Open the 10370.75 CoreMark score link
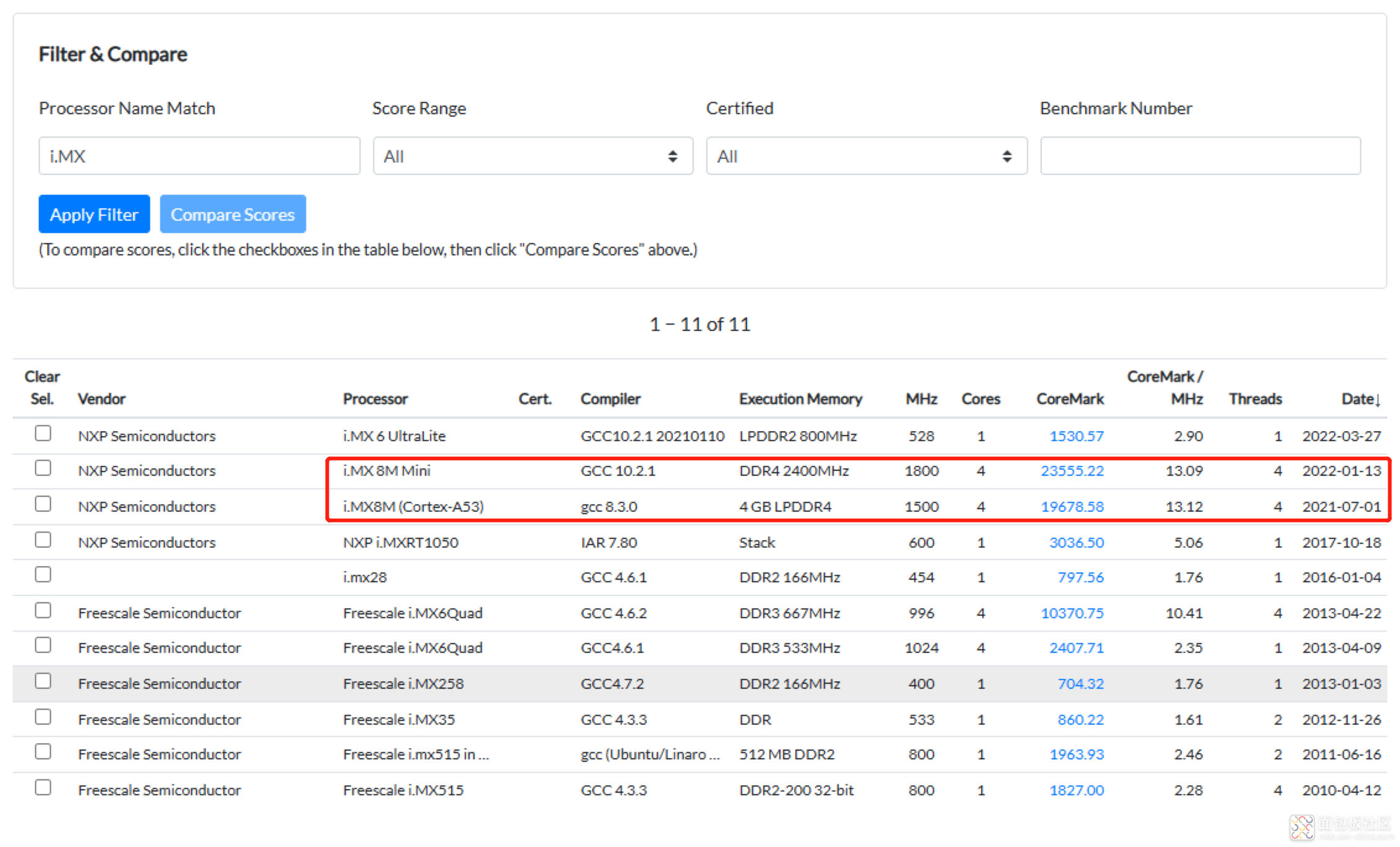Screen dimensions: 1400x847 [x=1072, y=613]
